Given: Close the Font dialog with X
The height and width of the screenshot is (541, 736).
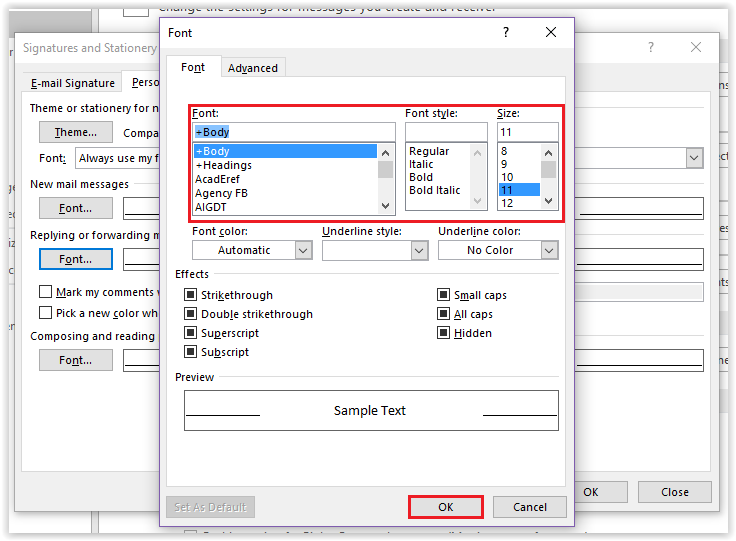Looking at the screenshot, I should pos(551,32).
